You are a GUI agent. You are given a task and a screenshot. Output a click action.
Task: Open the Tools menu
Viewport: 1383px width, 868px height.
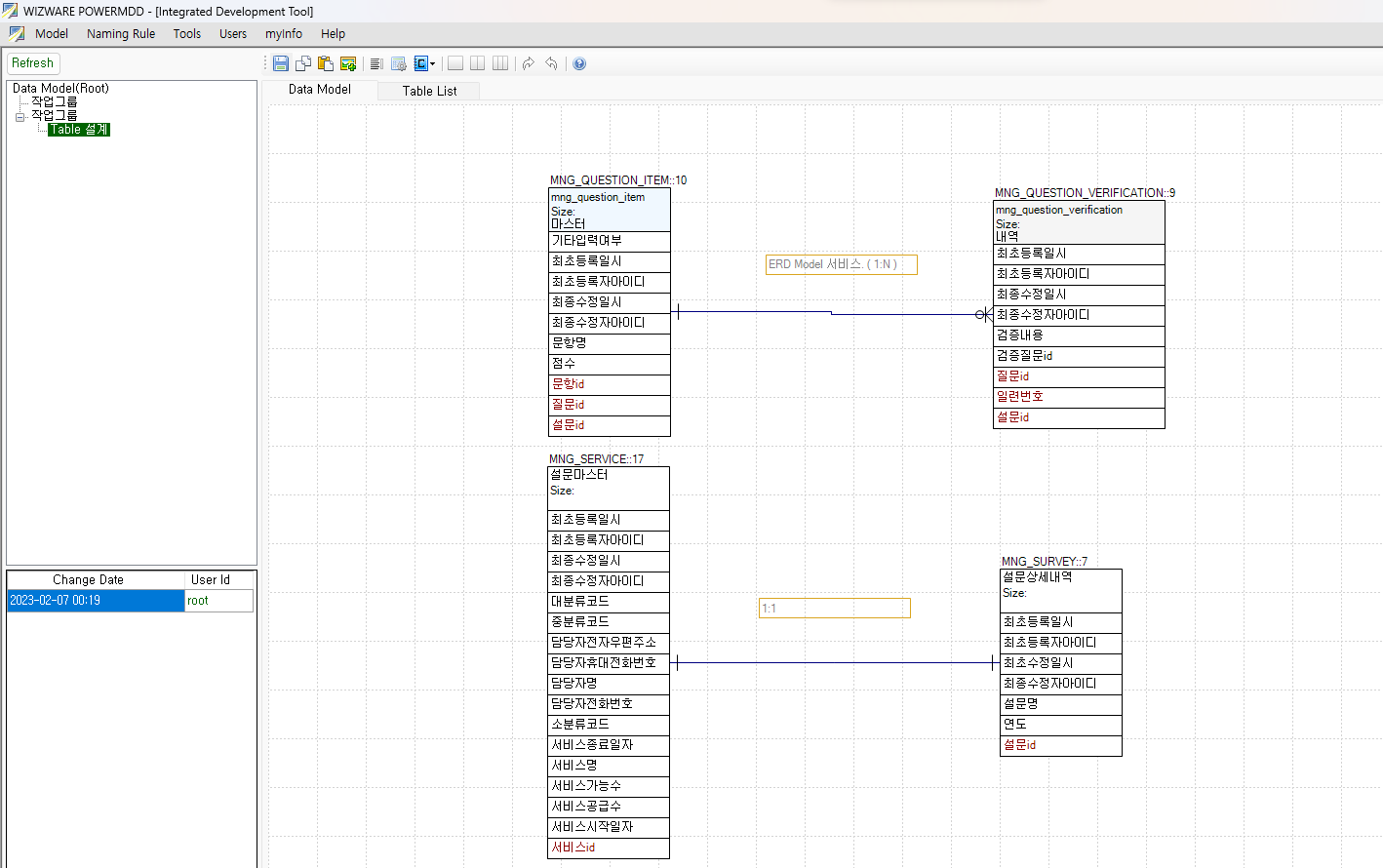click(187, 33)
